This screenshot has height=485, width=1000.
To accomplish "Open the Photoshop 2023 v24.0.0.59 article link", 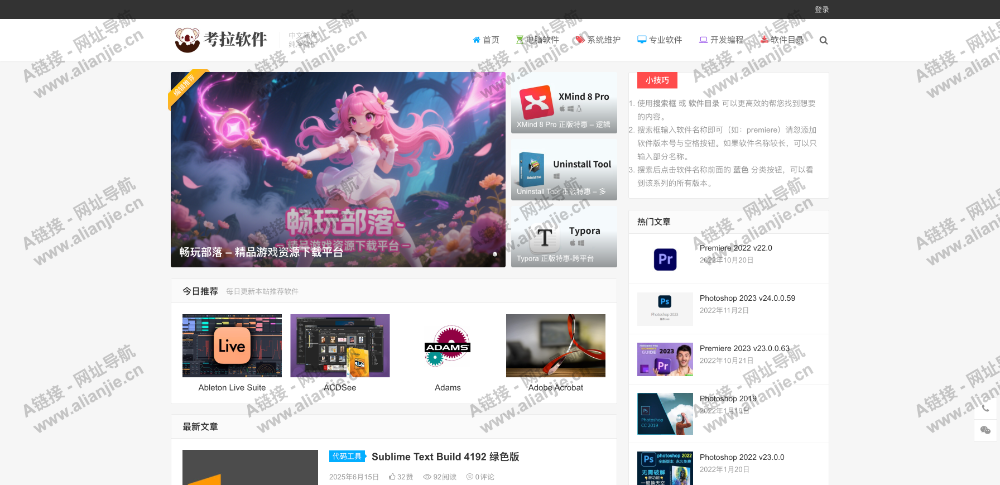I will pyautogui.click(x=747, y=298).
